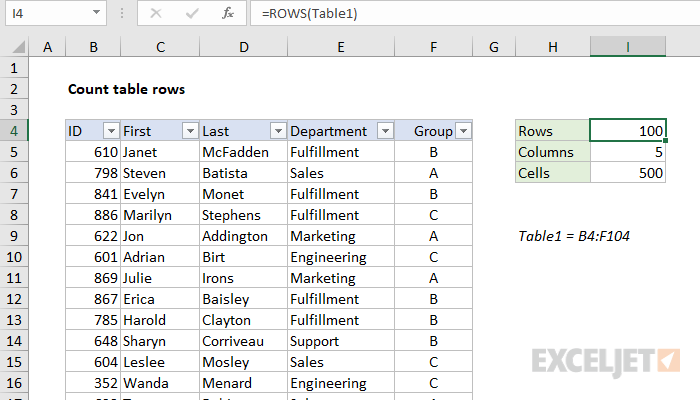Select column header E
This screenshot has width=700, height=400.
tap(340, 47)
